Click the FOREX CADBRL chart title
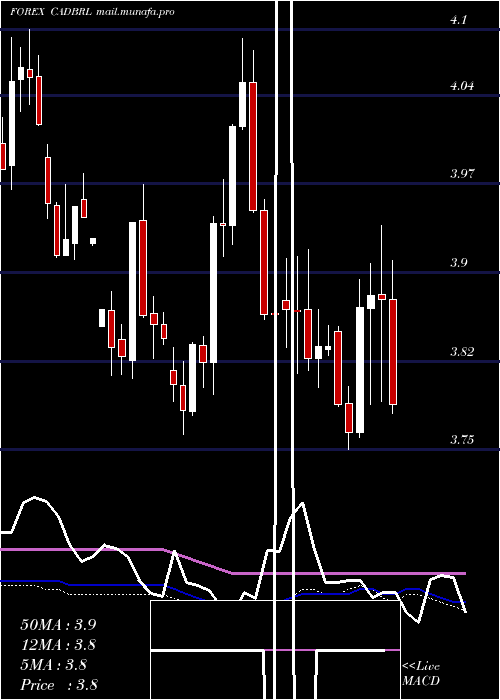Image resolution: width=500 pixels, height=700 pixels. (51, 12)
